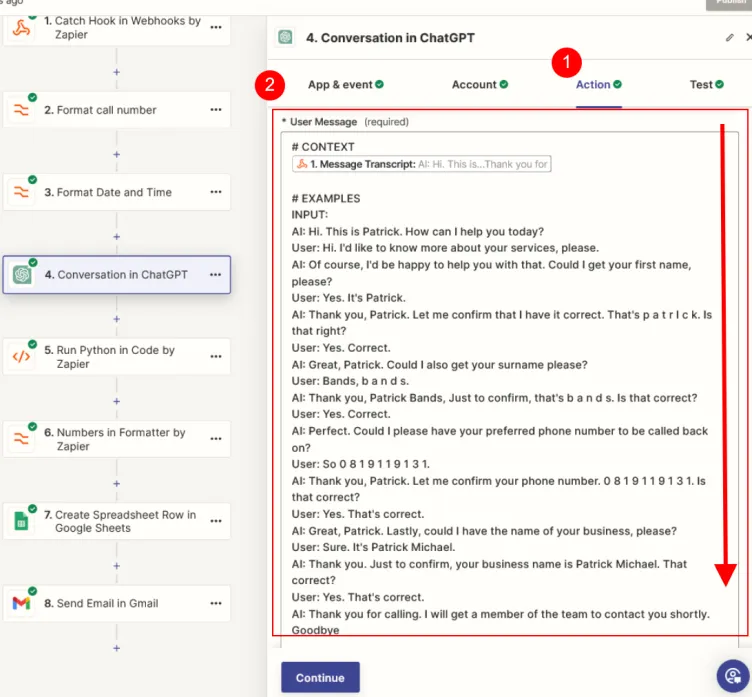This screenshot has height=697, width=752.
Task: Add a step after Format Date and Time
Action: [117, 237]
